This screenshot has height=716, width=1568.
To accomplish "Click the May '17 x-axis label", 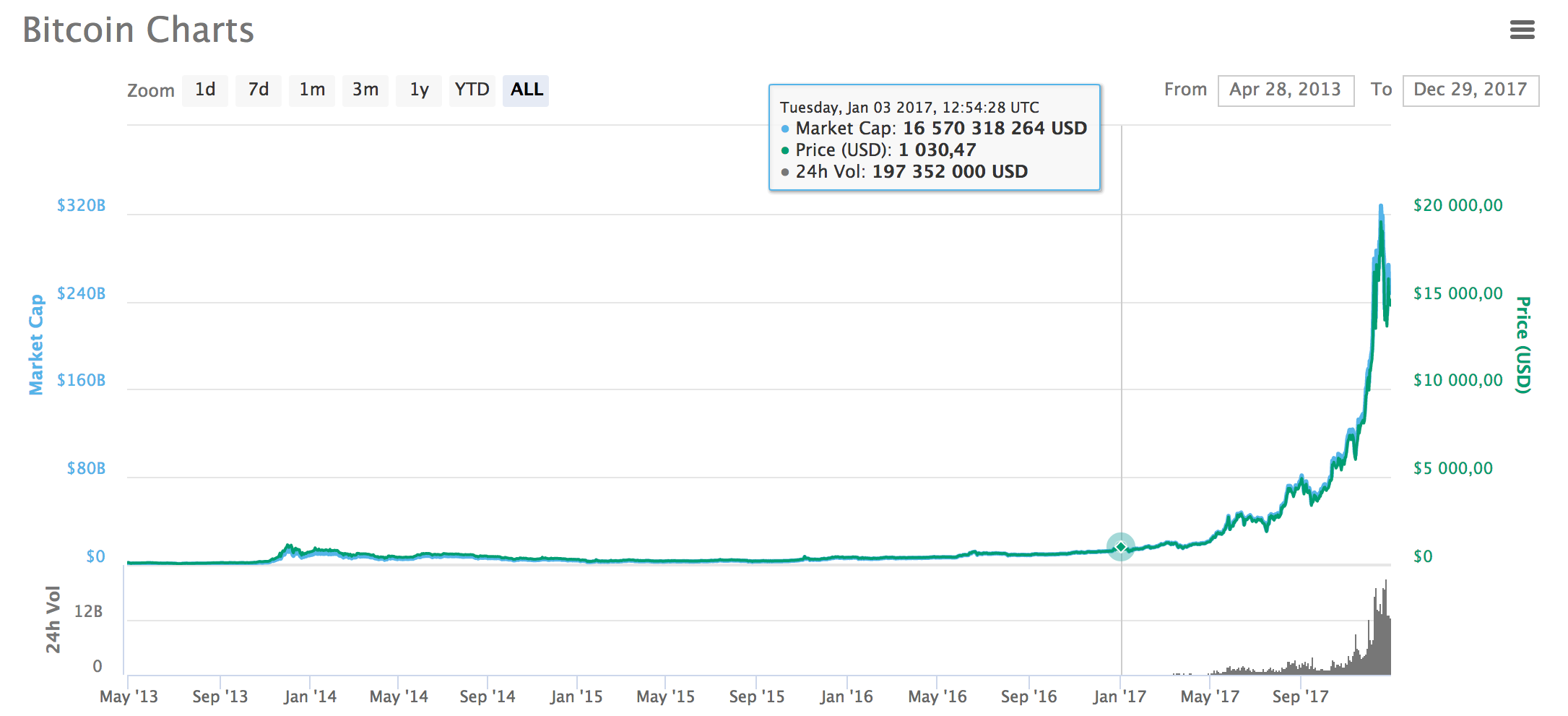I will 1210,696.
